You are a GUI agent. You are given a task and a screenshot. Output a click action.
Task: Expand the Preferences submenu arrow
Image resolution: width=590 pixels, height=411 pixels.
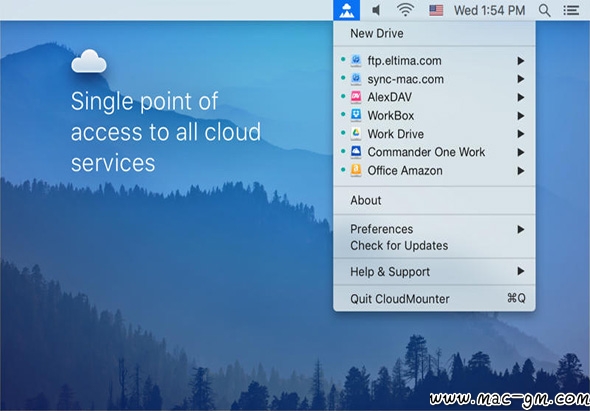pyautogui.click(x=521, y=229)
